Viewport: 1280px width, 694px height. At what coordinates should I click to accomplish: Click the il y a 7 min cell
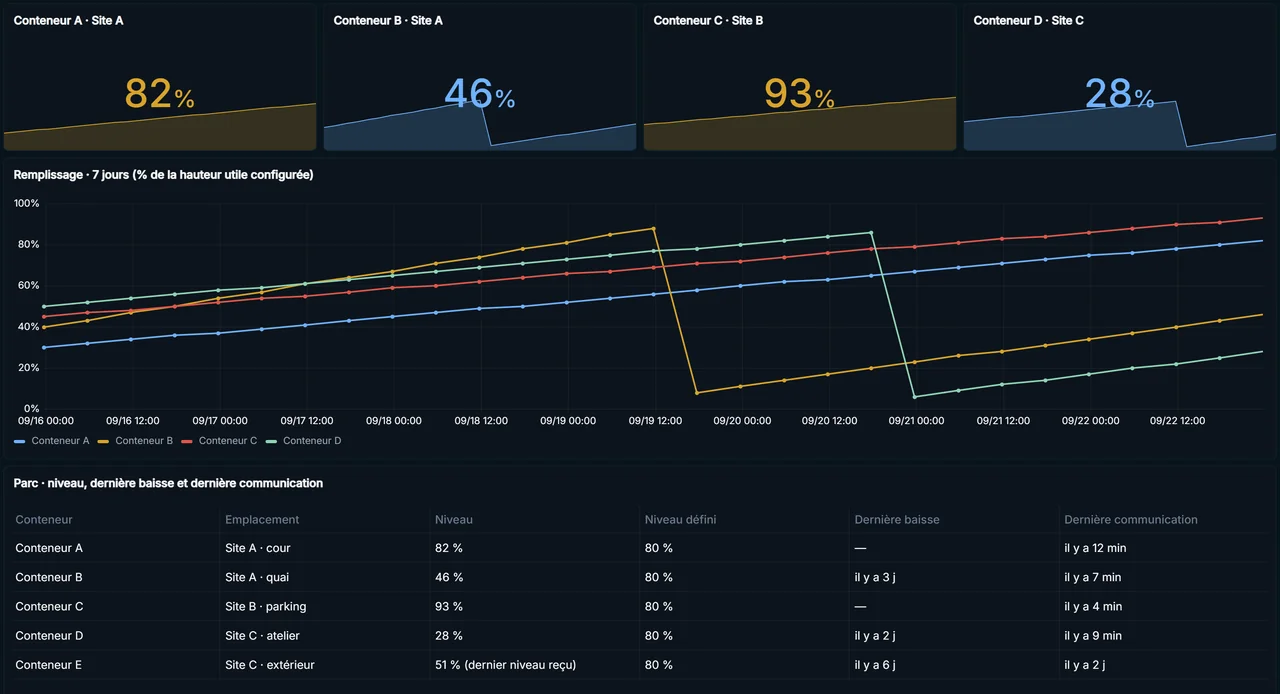pyautogui.click(x=1092, y=577)
